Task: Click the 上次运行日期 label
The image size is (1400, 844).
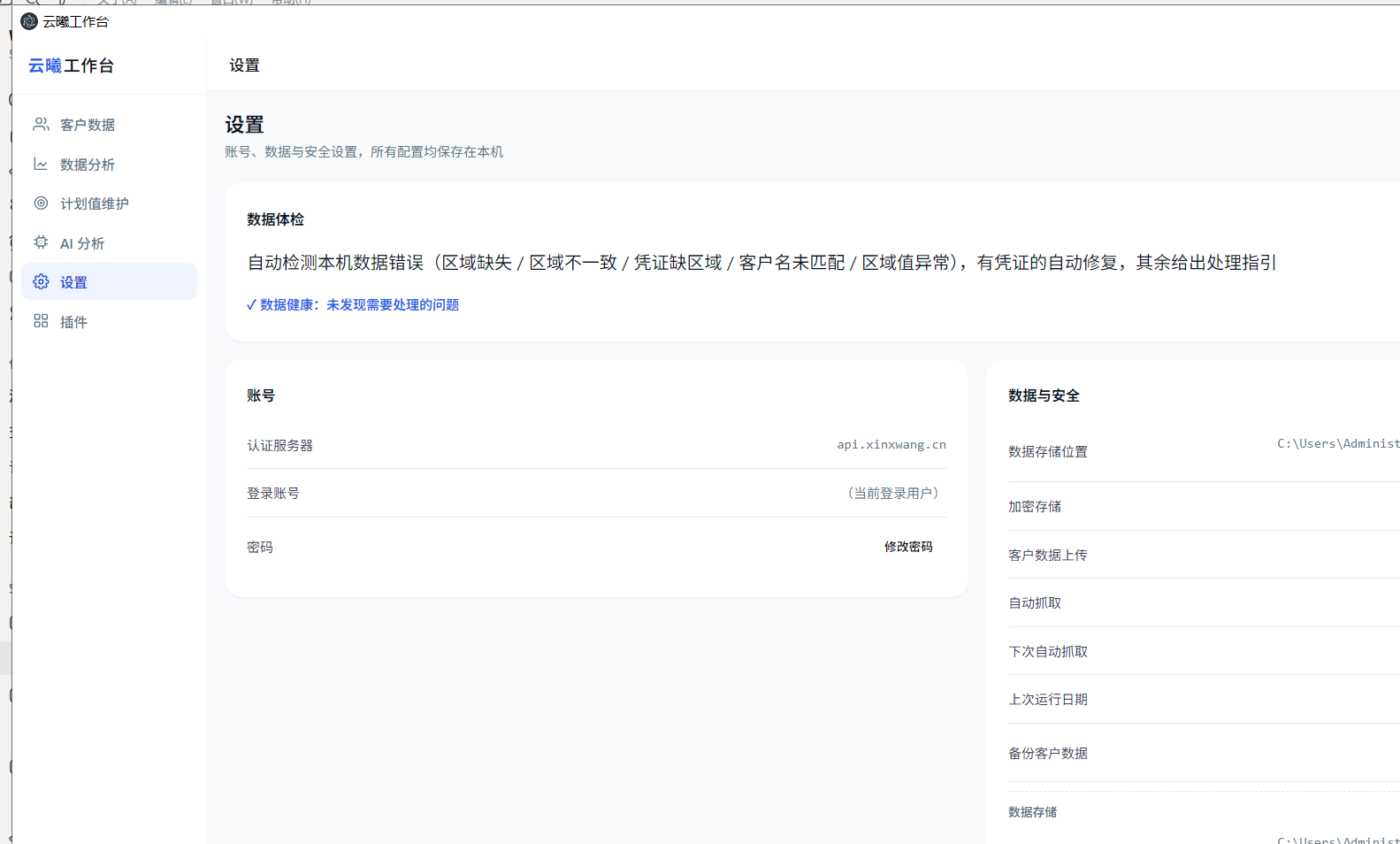Action: point(1048,699)
